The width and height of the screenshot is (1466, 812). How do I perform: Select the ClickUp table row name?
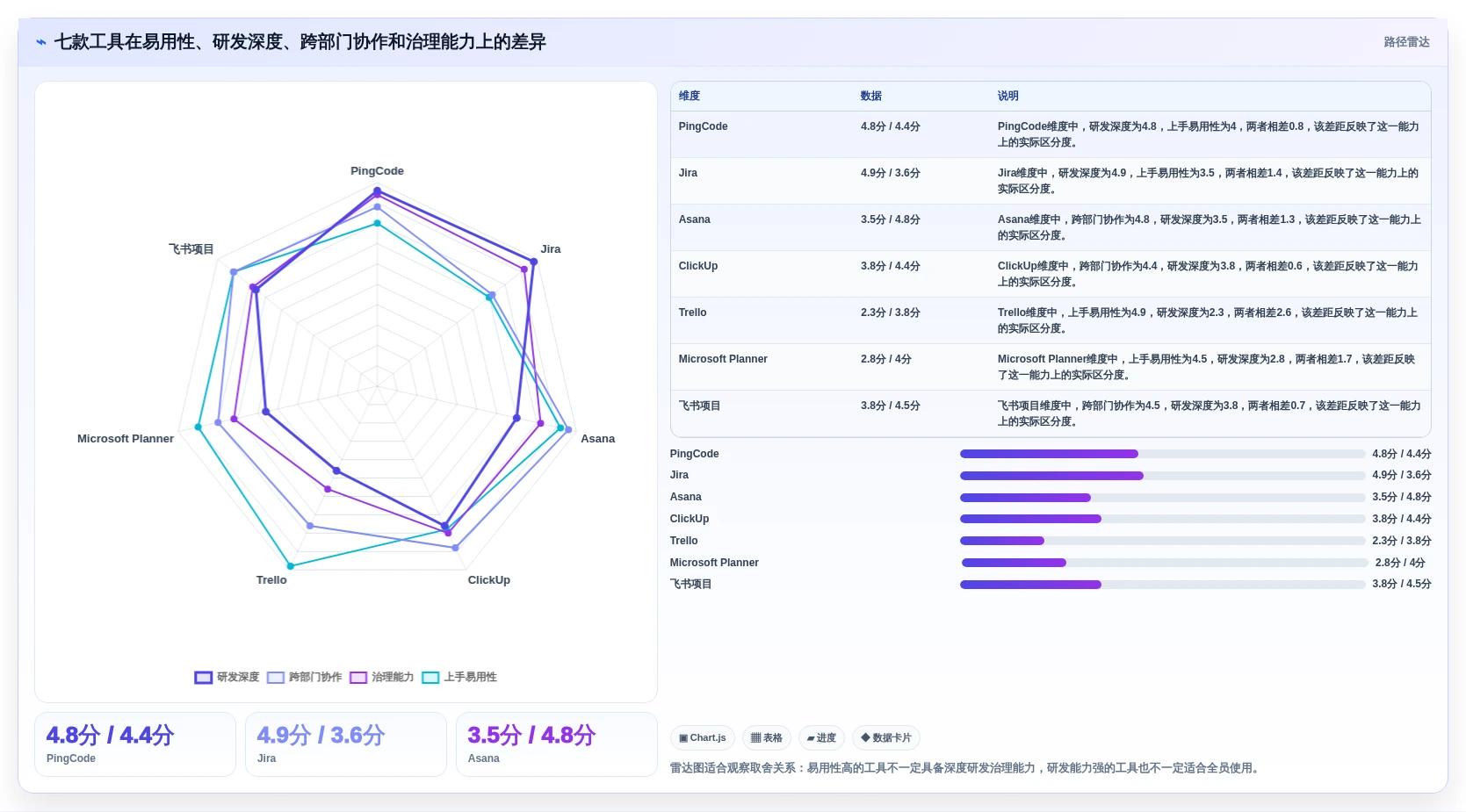698,266
